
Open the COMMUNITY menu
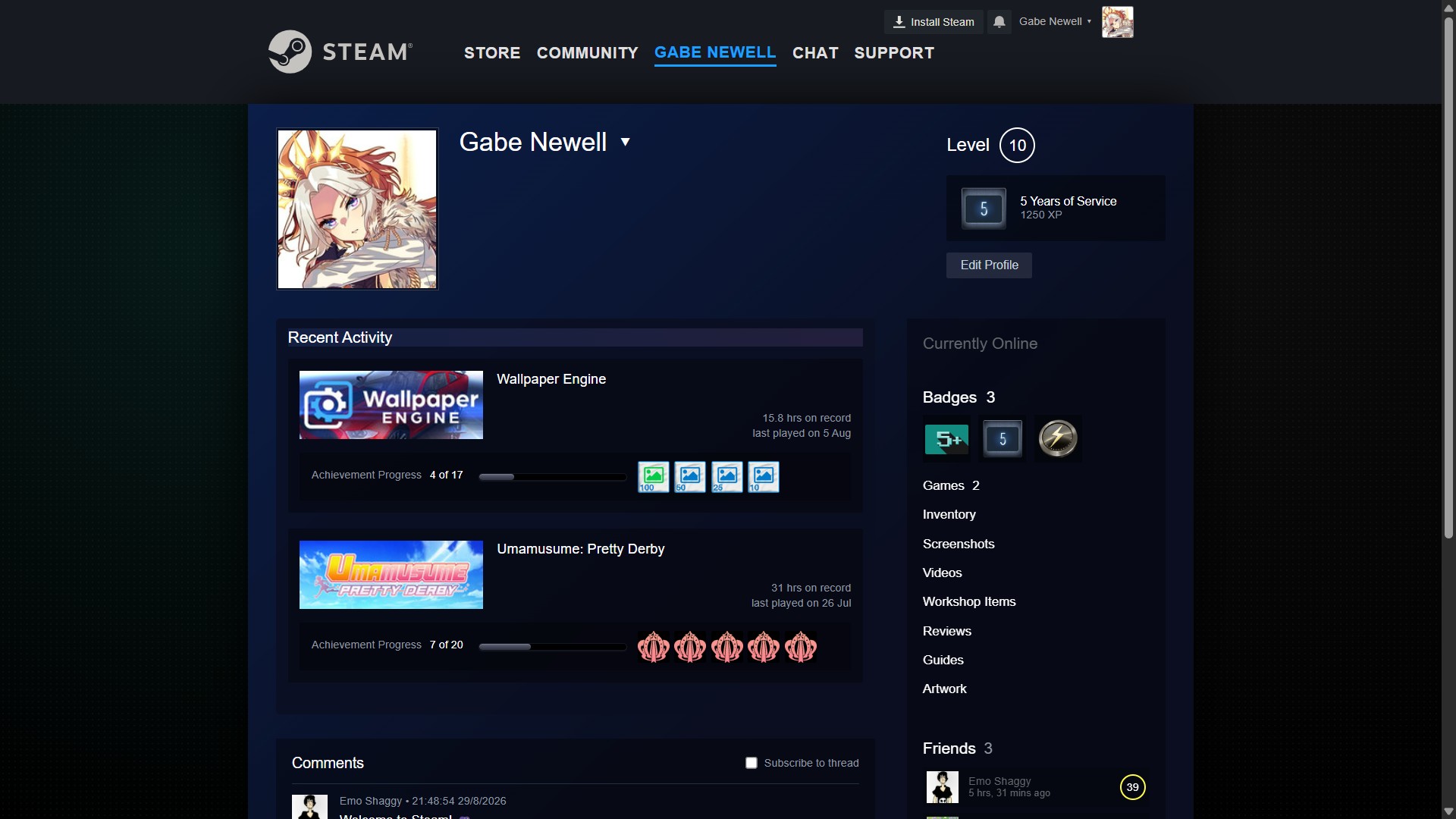588,53
